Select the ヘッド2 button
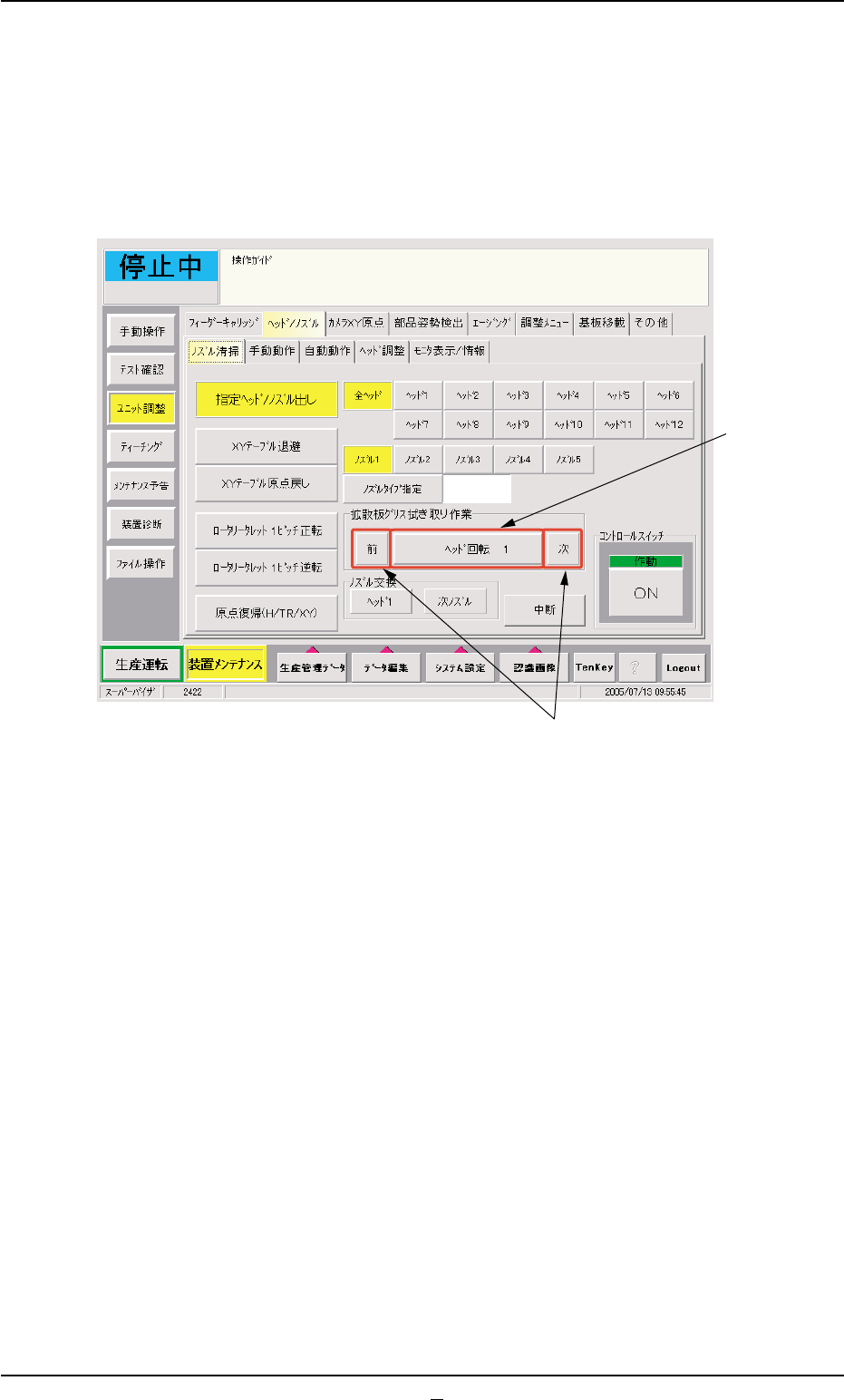 click(468, 395)
